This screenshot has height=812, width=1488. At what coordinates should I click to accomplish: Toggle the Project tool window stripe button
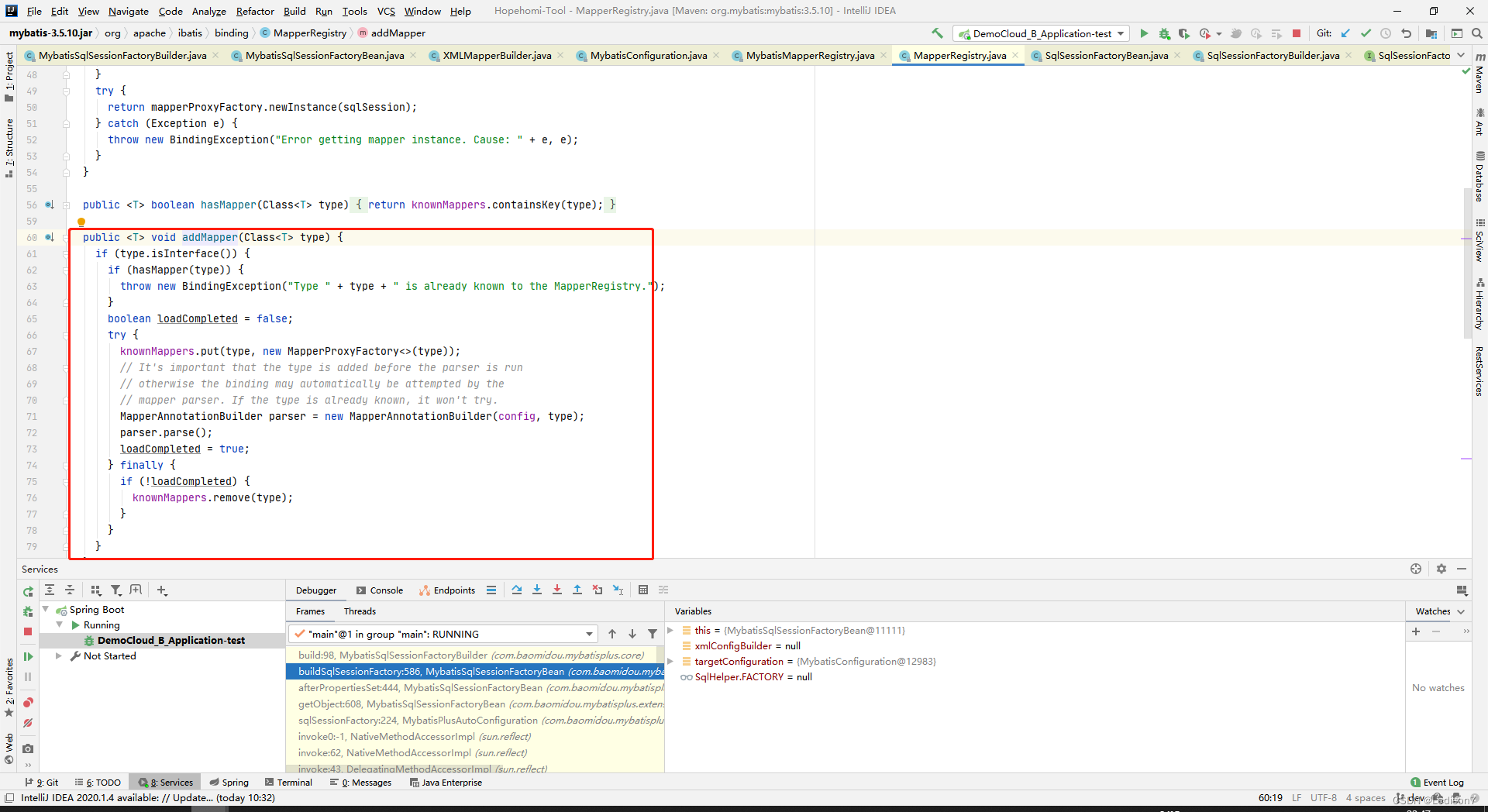point(9,76)
